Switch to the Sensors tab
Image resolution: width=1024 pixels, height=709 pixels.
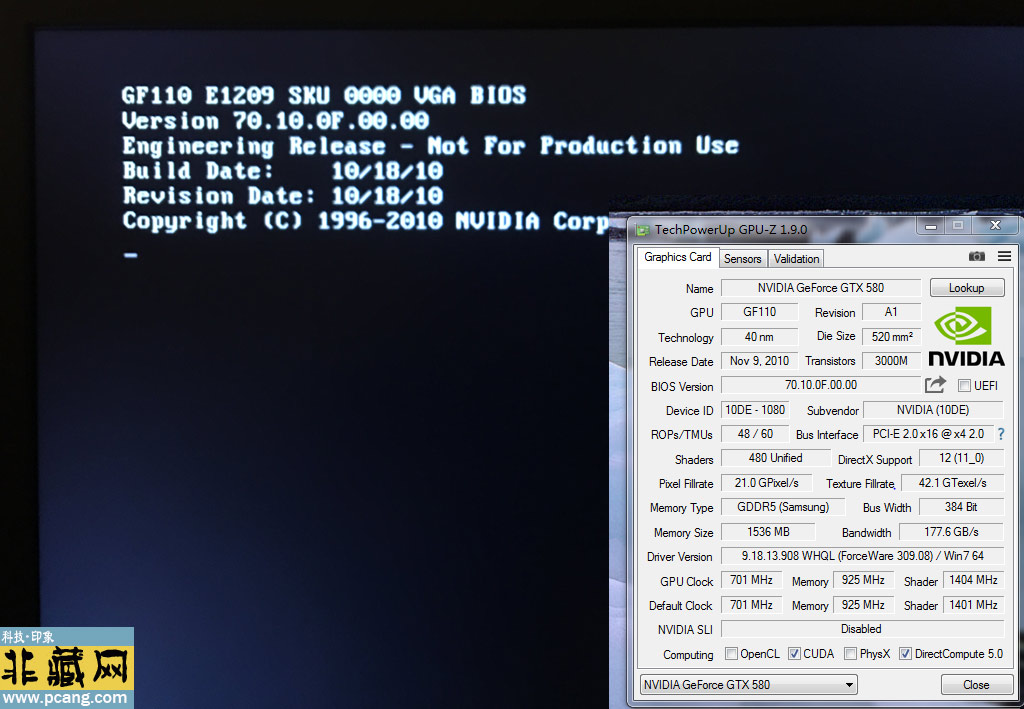[x=743, y=259]
